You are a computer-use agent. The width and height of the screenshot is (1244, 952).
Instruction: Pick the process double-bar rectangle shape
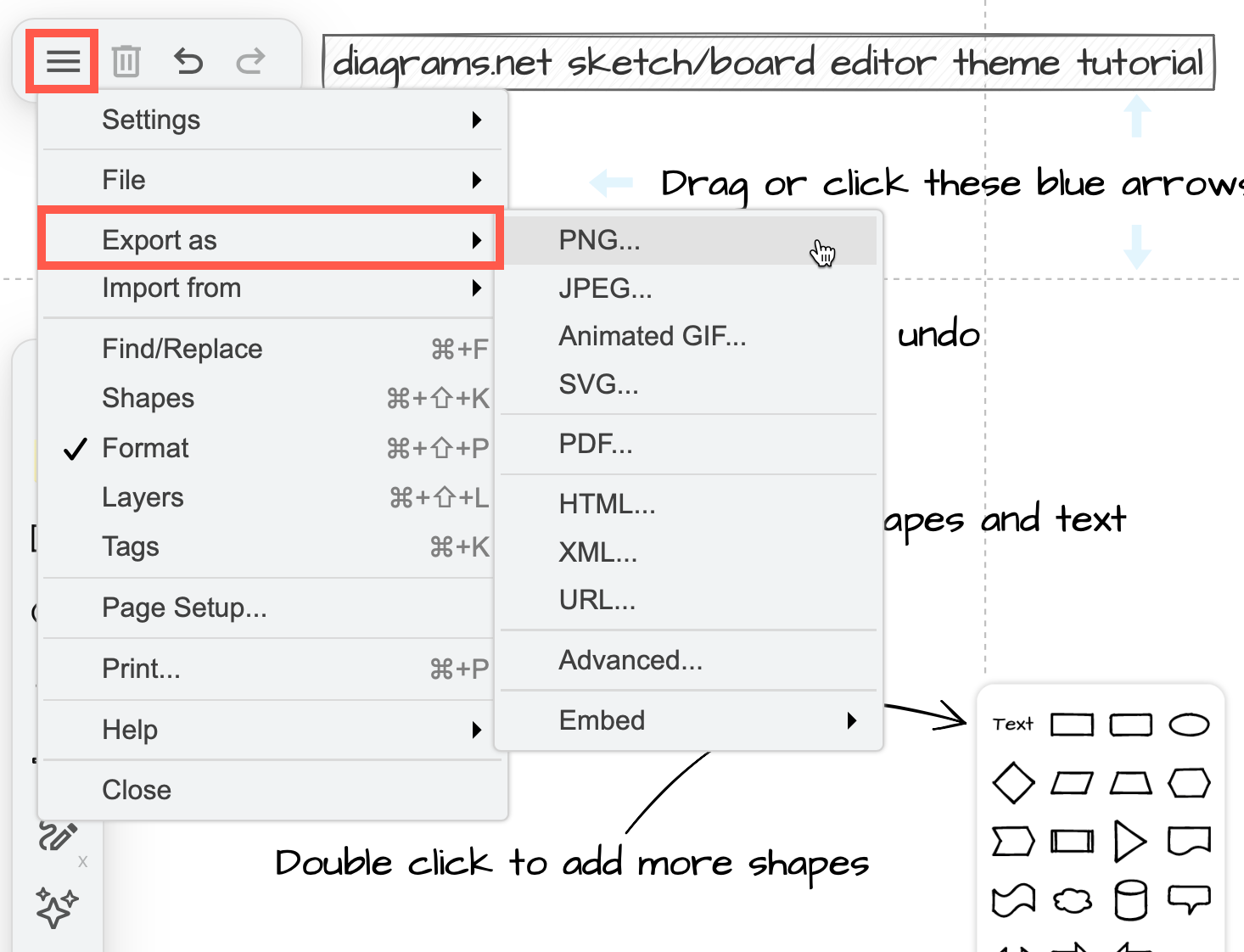pyautogui.click(x=1073, y=841)
